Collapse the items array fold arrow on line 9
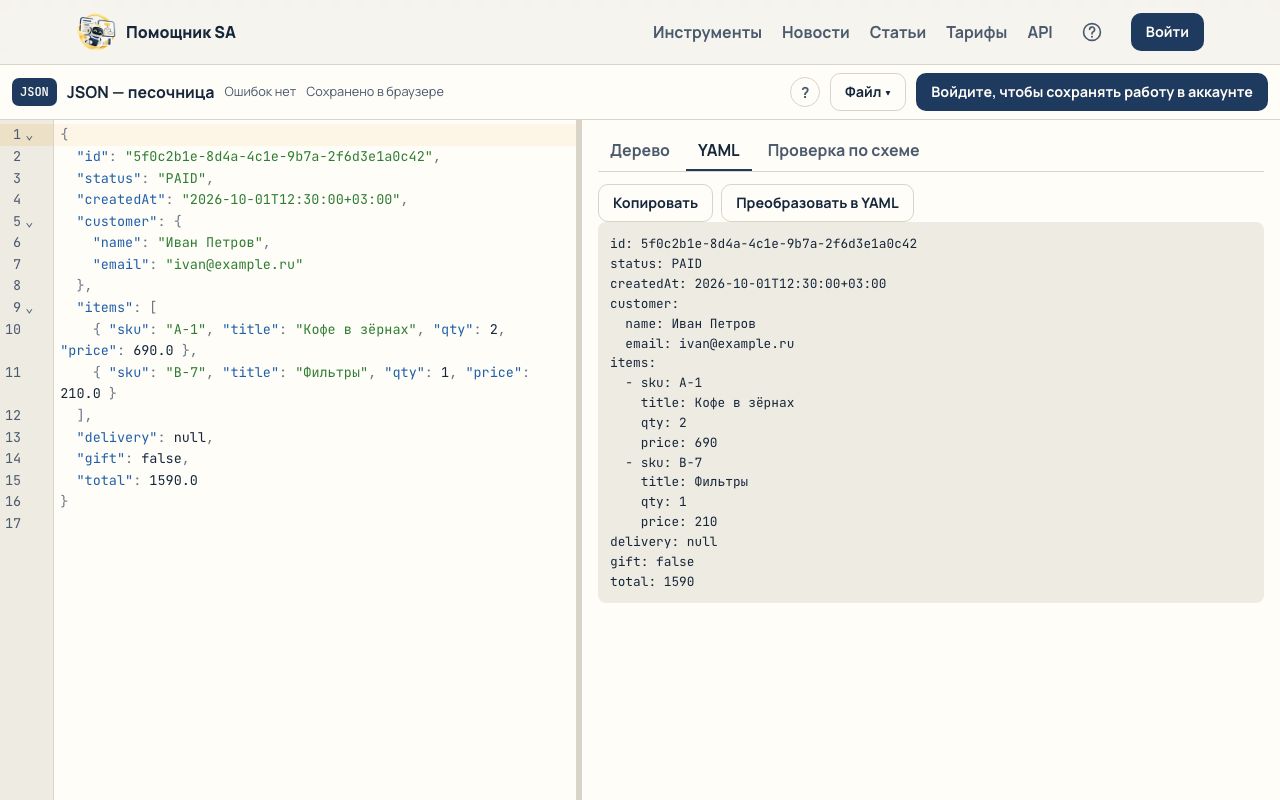 click(29, 308)
